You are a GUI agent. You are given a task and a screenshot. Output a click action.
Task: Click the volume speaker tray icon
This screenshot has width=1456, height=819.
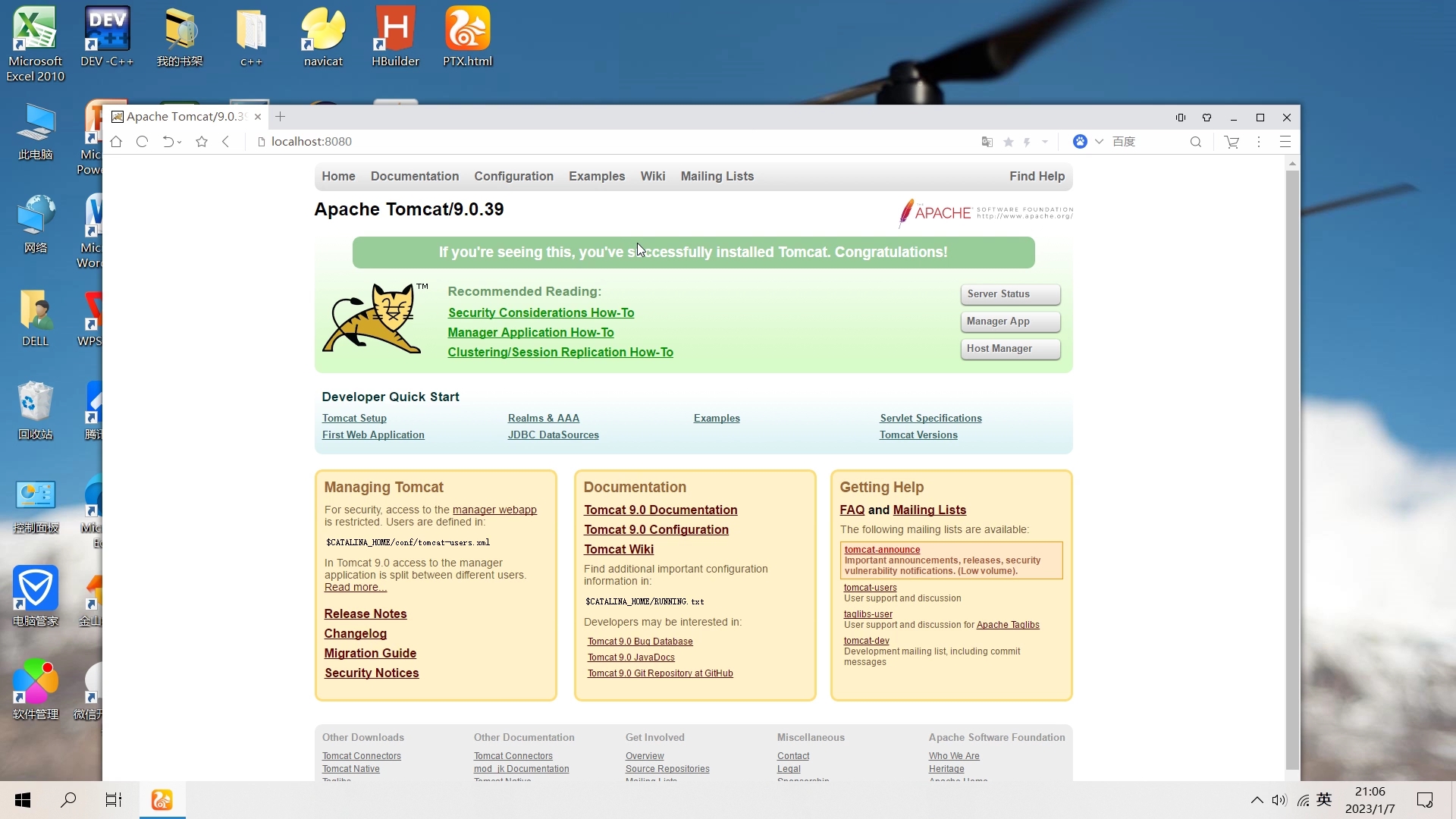pos(1279,800)
